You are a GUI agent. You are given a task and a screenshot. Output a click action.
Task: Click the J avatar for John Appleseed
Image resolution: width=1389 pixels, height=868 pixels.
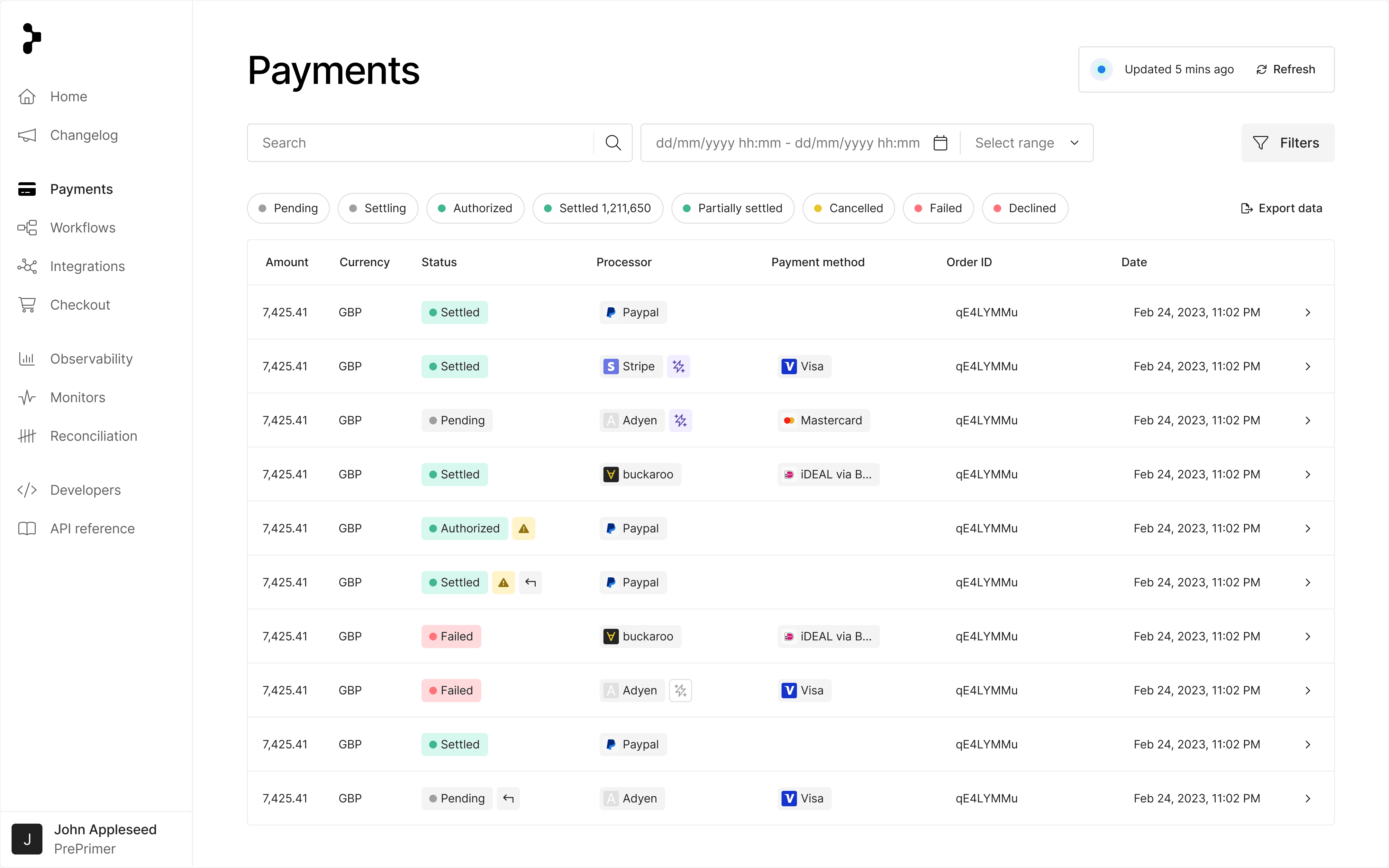tap(27, 839)
